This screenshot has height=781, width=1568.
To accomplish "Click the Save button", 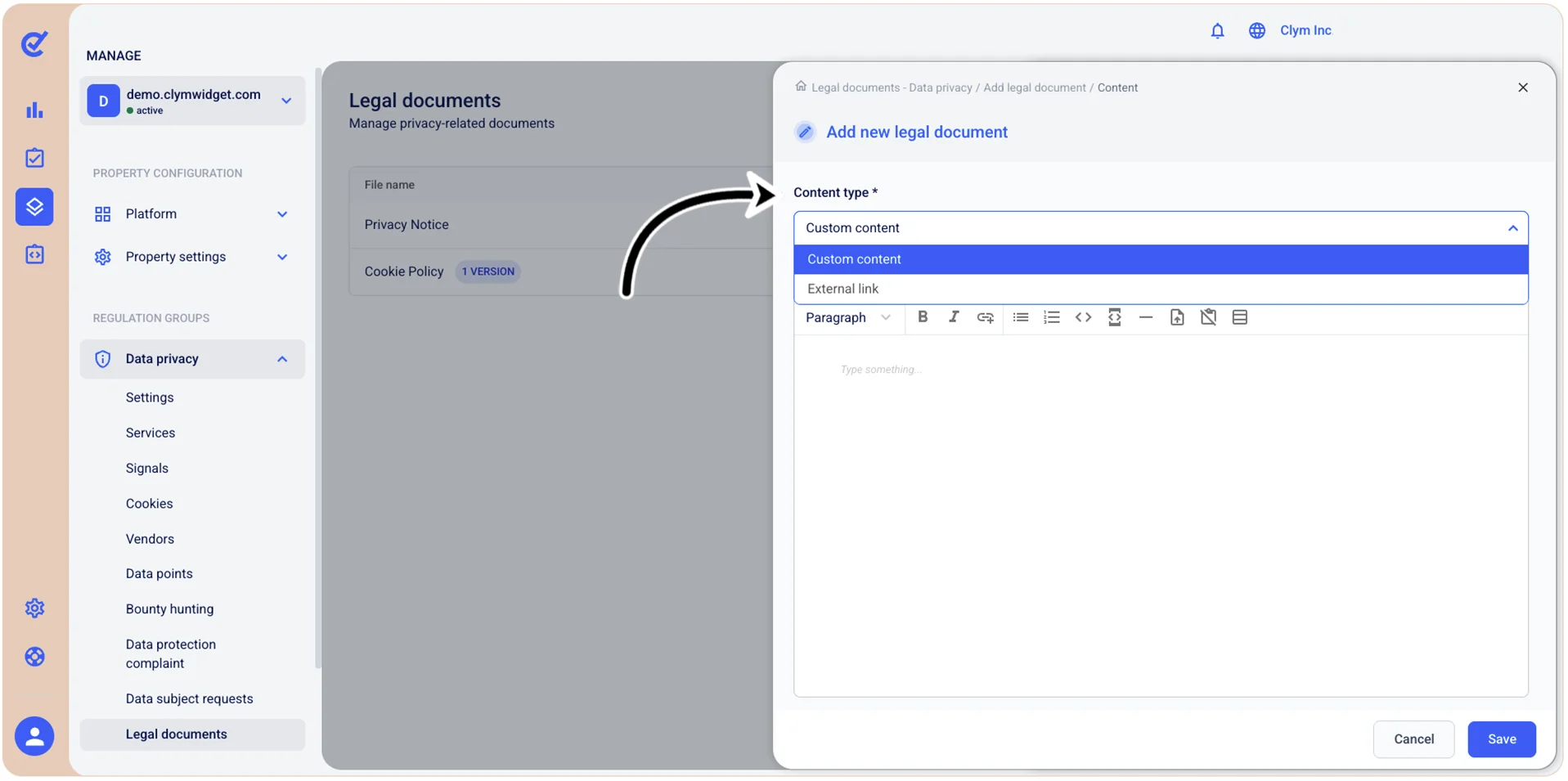I will click(x=1502, y=739).
